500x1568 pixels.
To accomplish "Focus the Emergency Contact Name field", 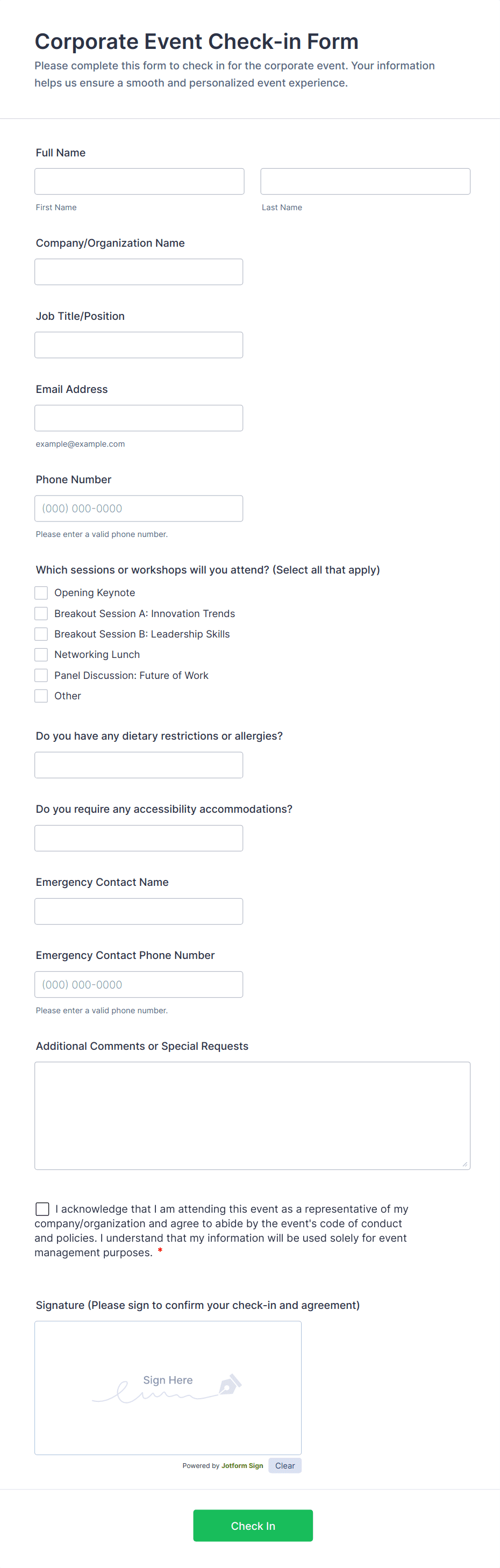I will pyautogui.click(x=139, y=911).
